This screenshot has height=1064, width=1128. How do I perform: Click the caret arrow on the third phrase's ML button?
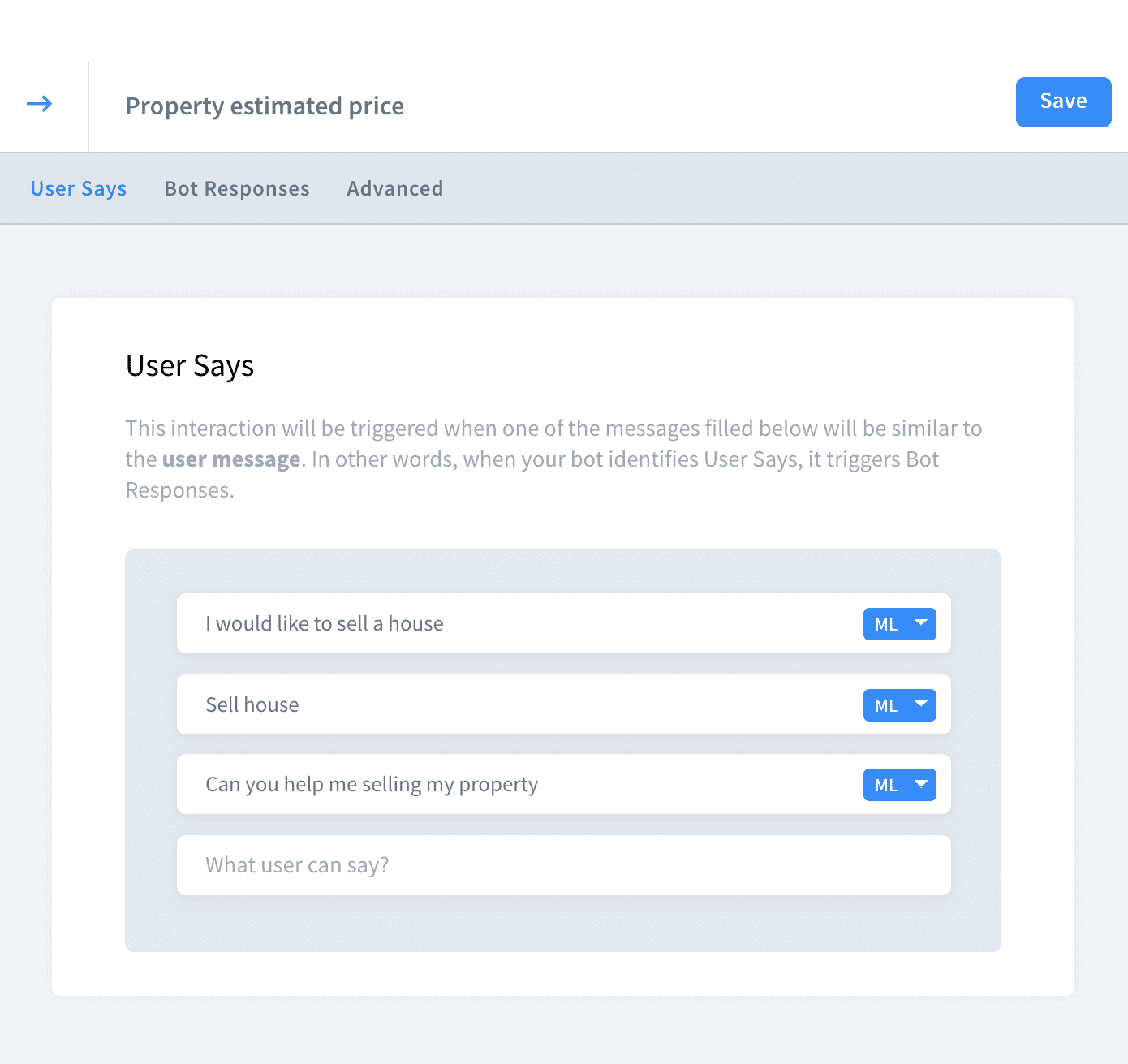pos(920,784)
